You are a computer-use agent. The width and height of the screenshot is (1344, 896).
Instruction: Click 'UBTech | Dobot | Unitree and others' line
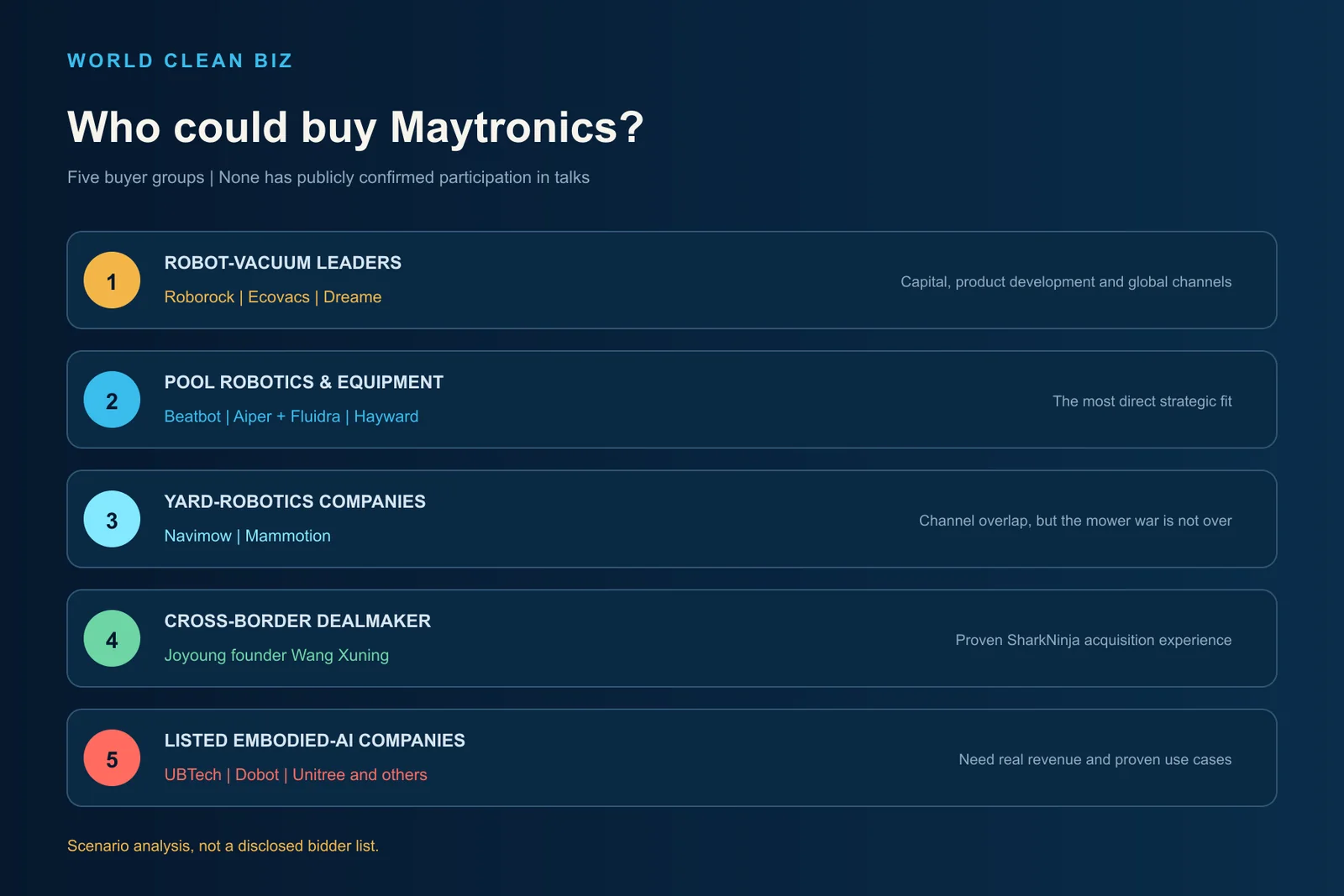[296, 775]
